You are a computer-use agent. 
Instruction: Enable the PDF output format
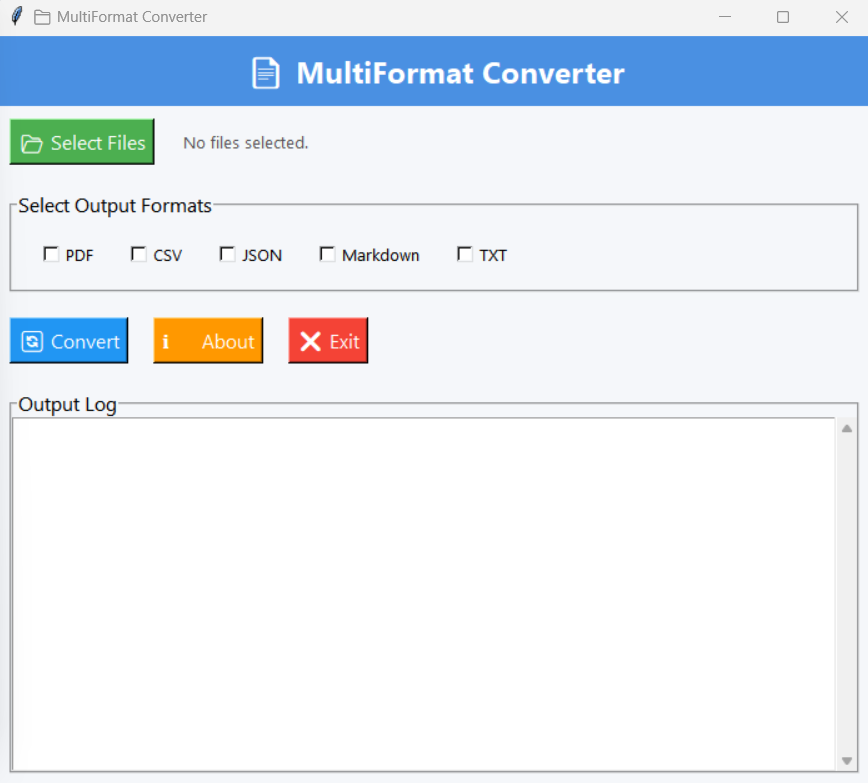pyautogui.click(x=50, y=253)
